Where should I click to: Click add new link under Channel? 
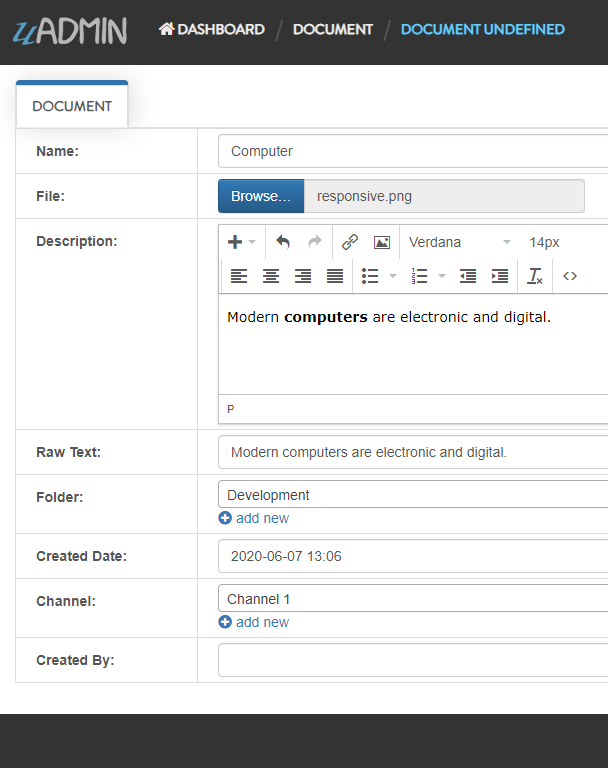(x=262, y=622)
